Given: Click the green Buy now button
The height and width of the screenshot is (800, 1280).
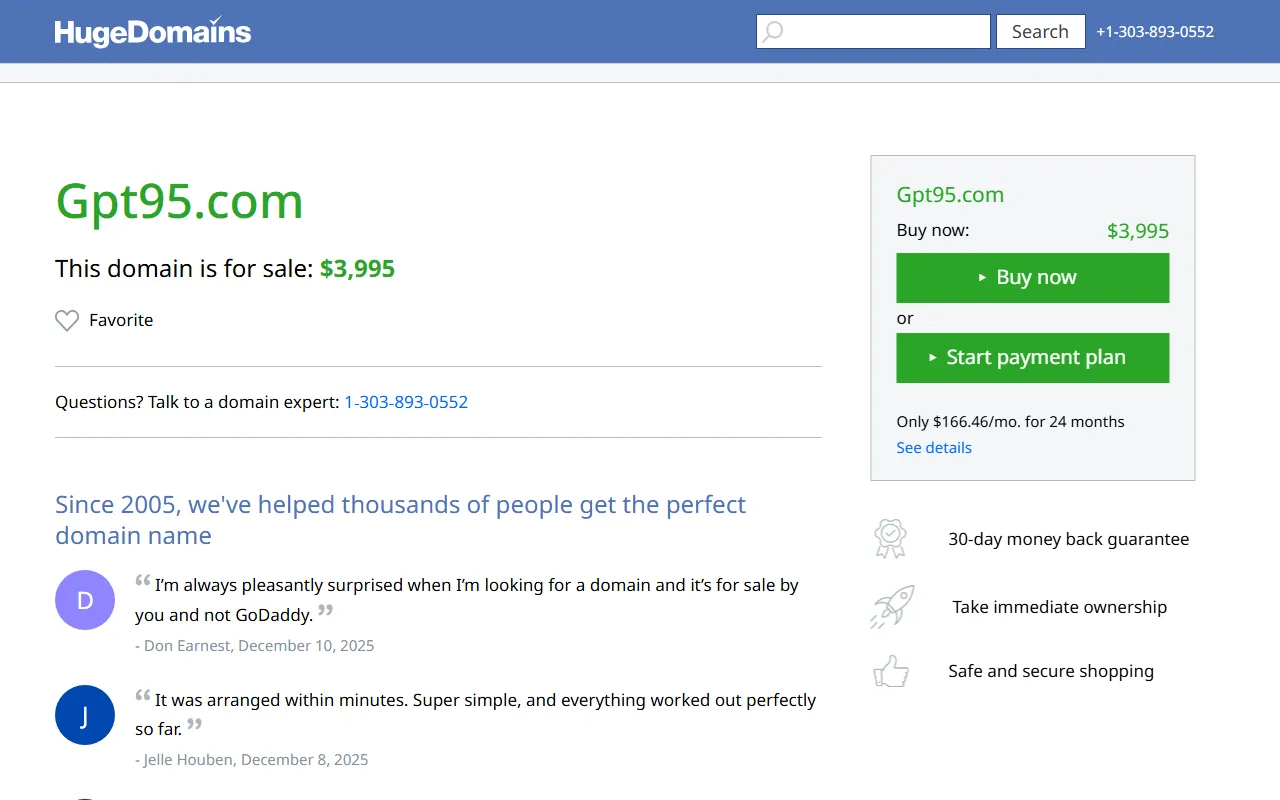Looking at the screenshot, I should (1032, 278).
